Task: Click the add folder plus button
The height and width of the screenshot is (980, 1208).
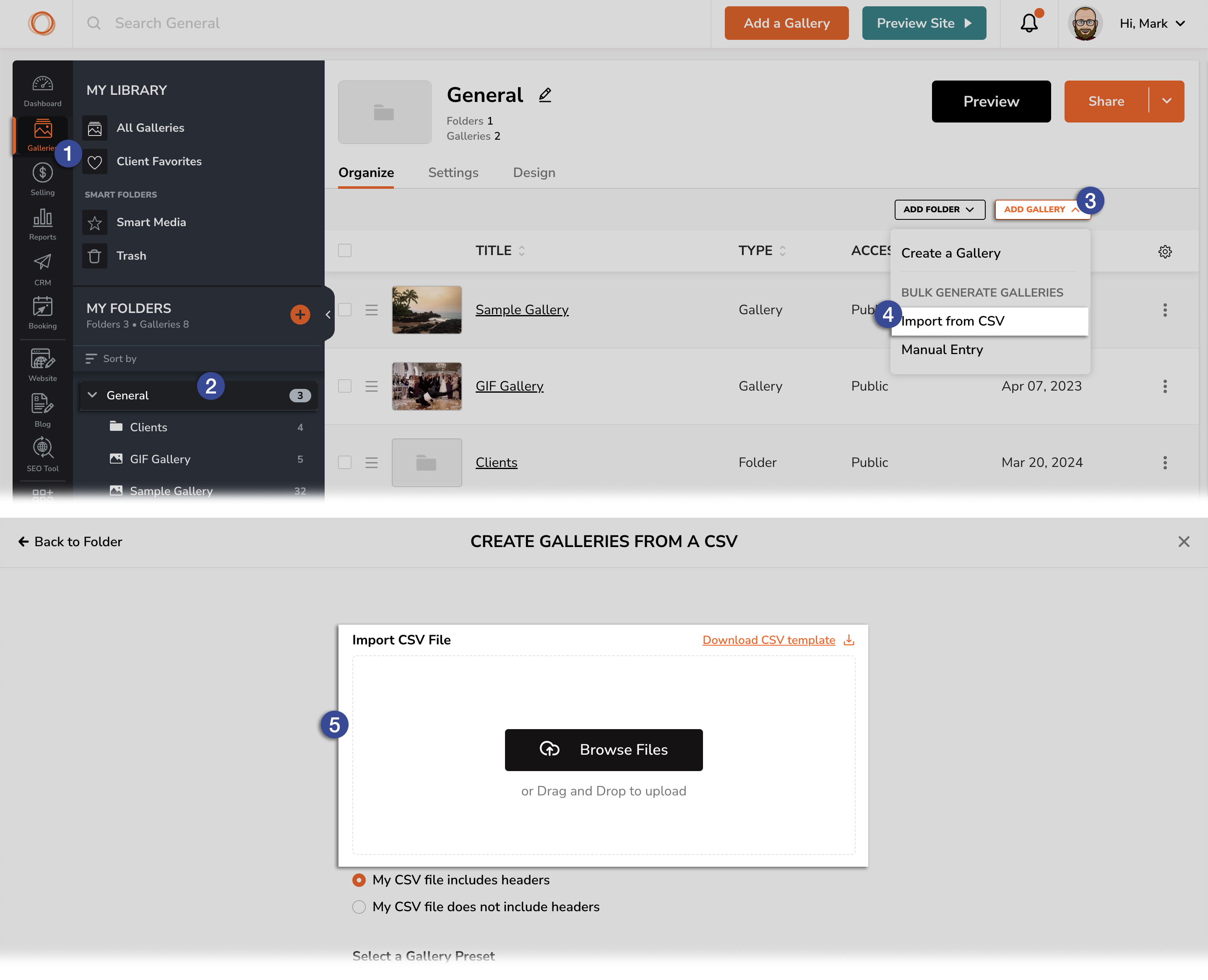Action: [300, 315]
